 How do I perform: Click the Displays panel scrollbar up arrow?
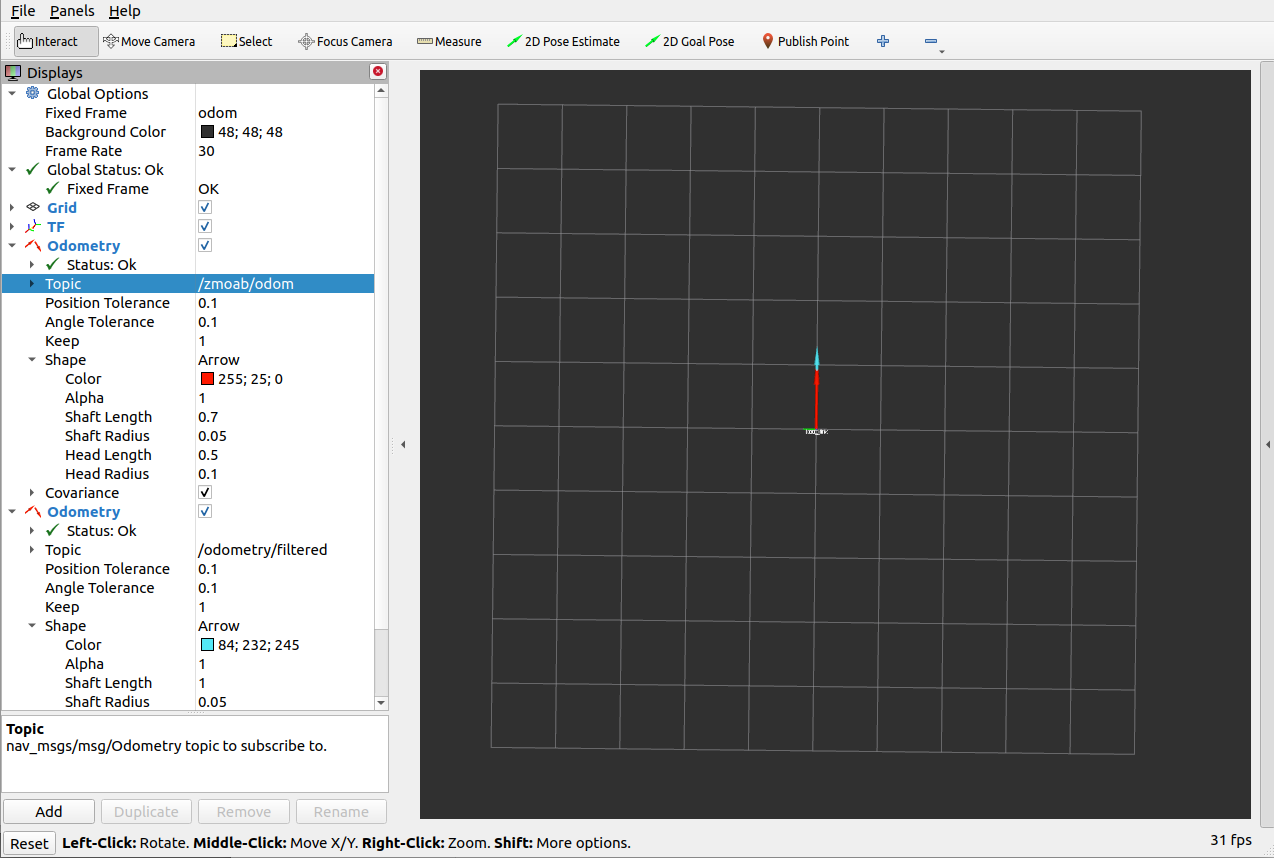[x=381, y=90]
